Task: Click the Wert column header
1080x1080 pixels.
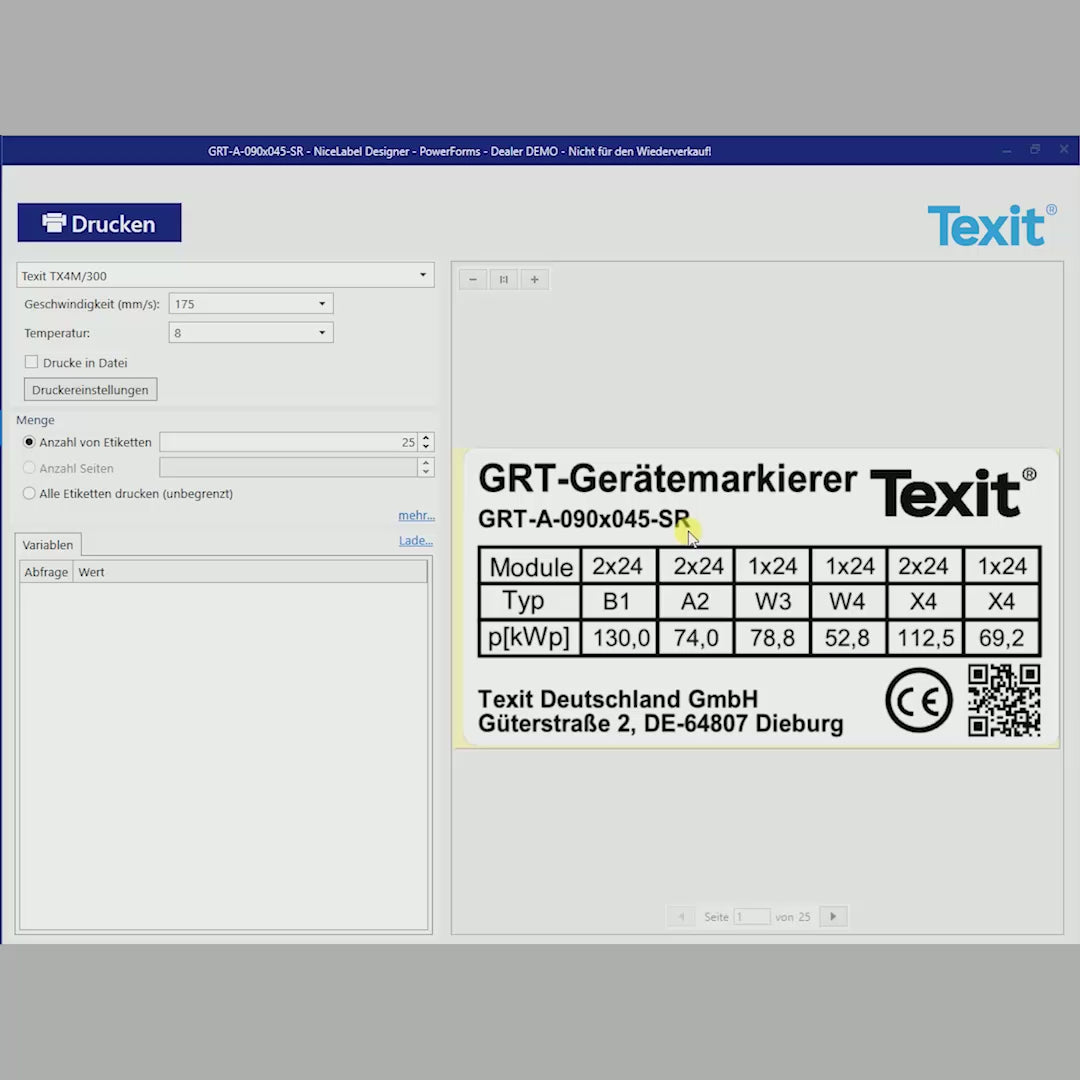Action: pyautogui.click(x=249, y=572)
